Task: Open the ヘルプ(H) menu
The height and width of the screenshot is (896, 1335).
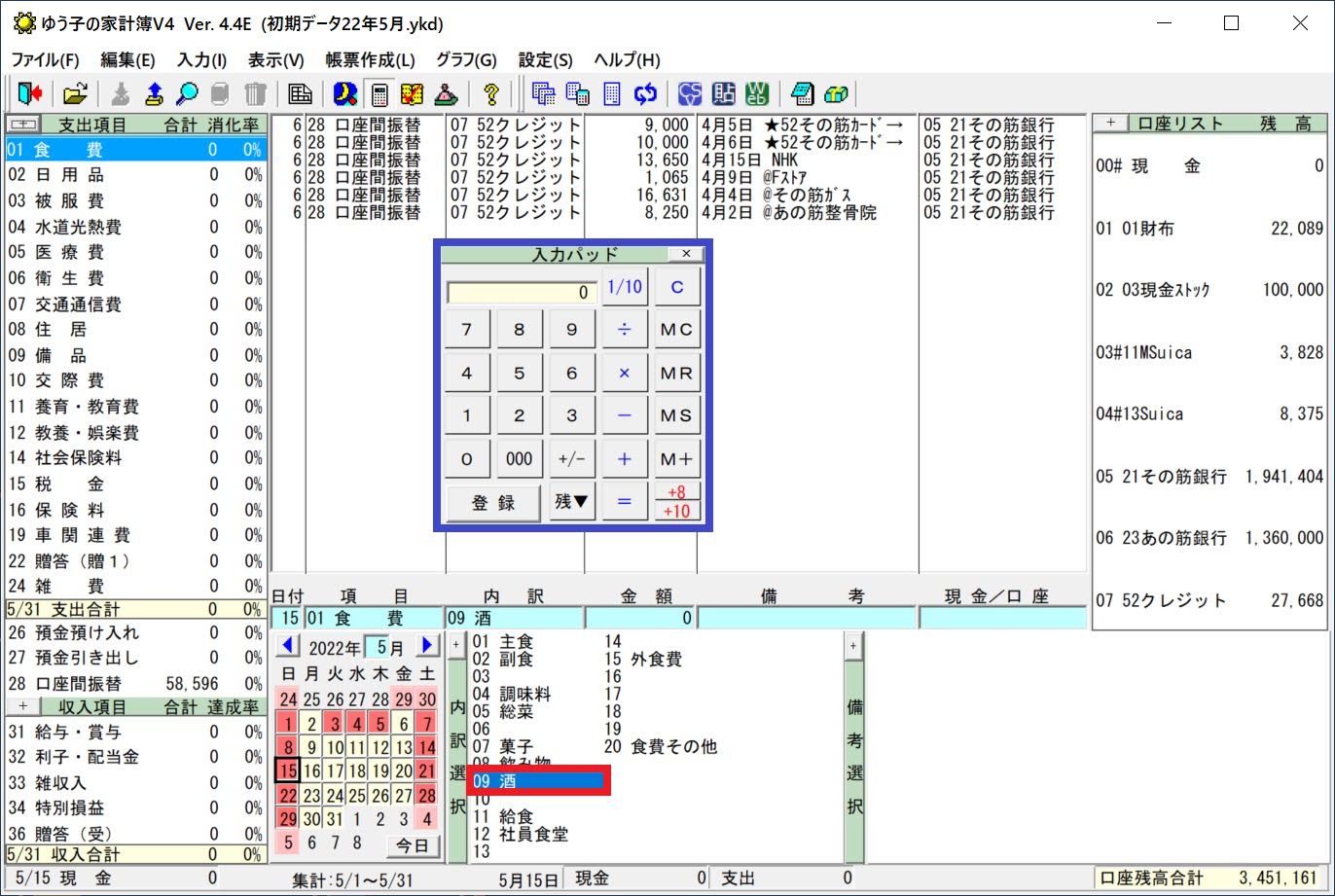Action: tap(627, 59)
